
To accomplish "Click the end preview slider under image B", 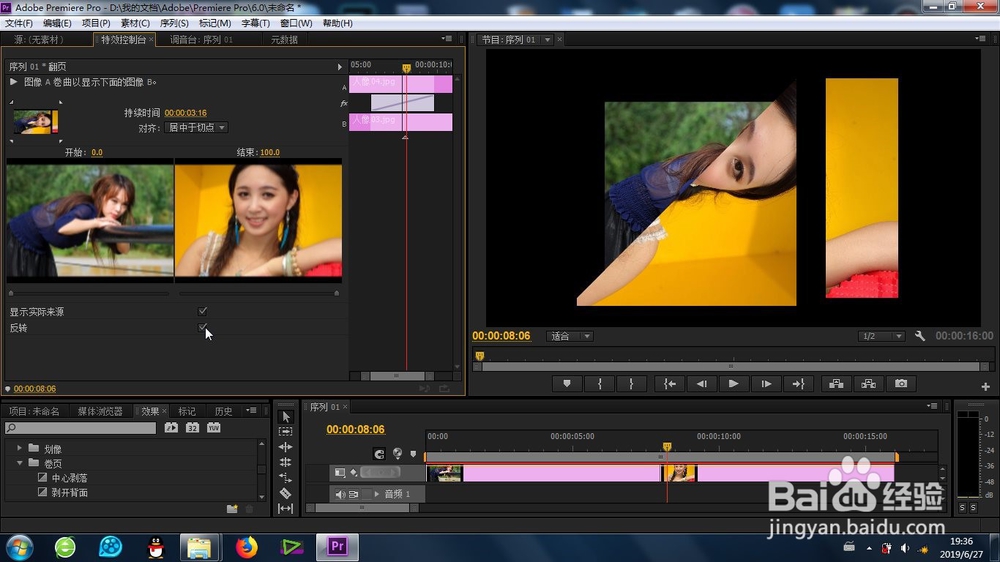I will 337,293.
